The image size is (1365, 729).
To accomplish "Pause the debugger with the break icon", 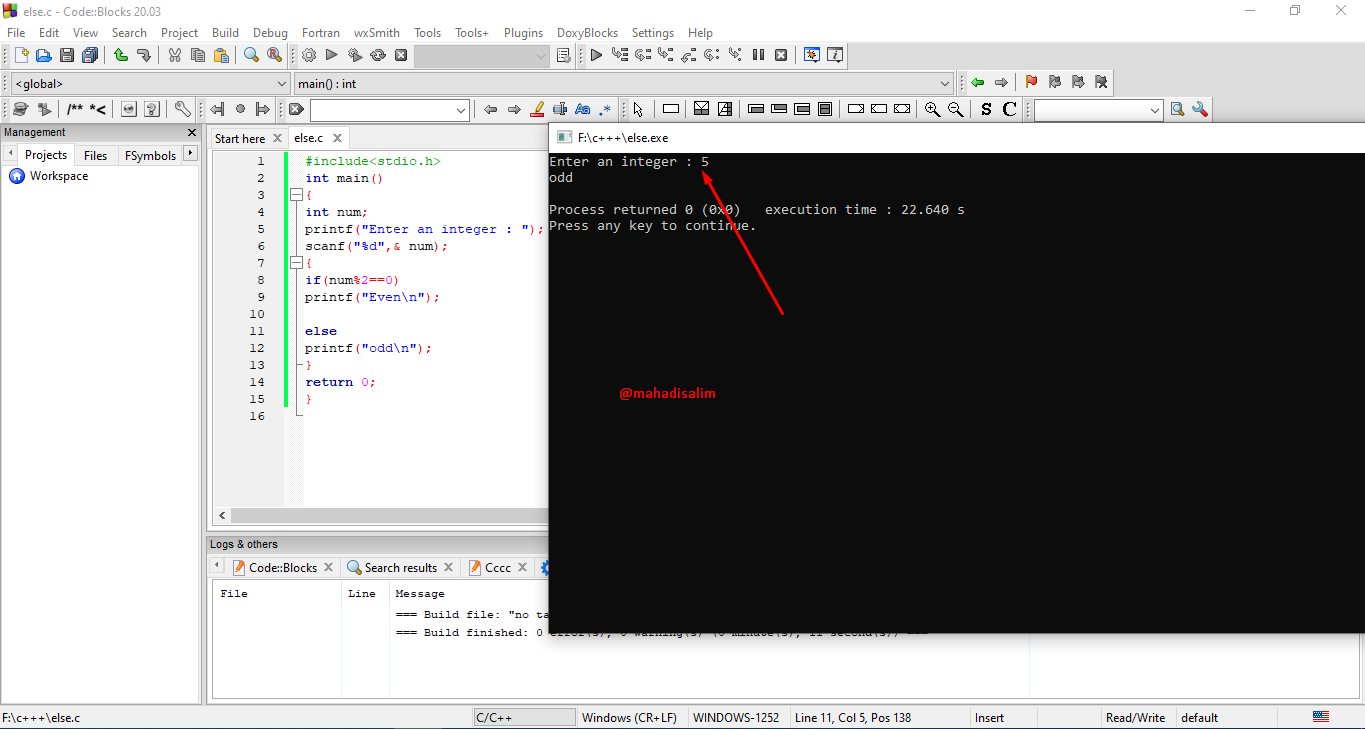I will [758, 56].
